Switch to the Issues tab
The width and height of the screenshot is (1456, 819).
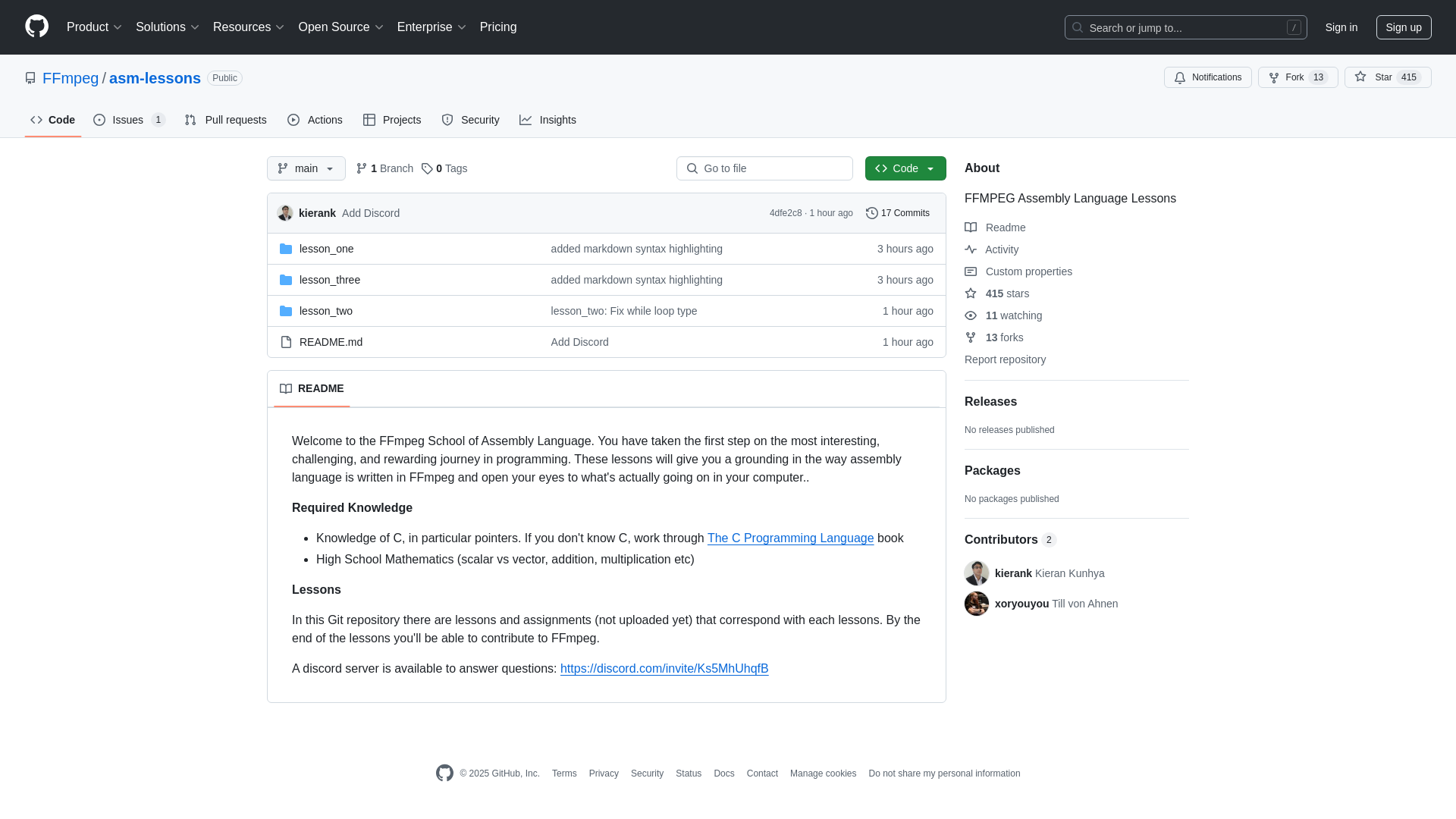129,120
